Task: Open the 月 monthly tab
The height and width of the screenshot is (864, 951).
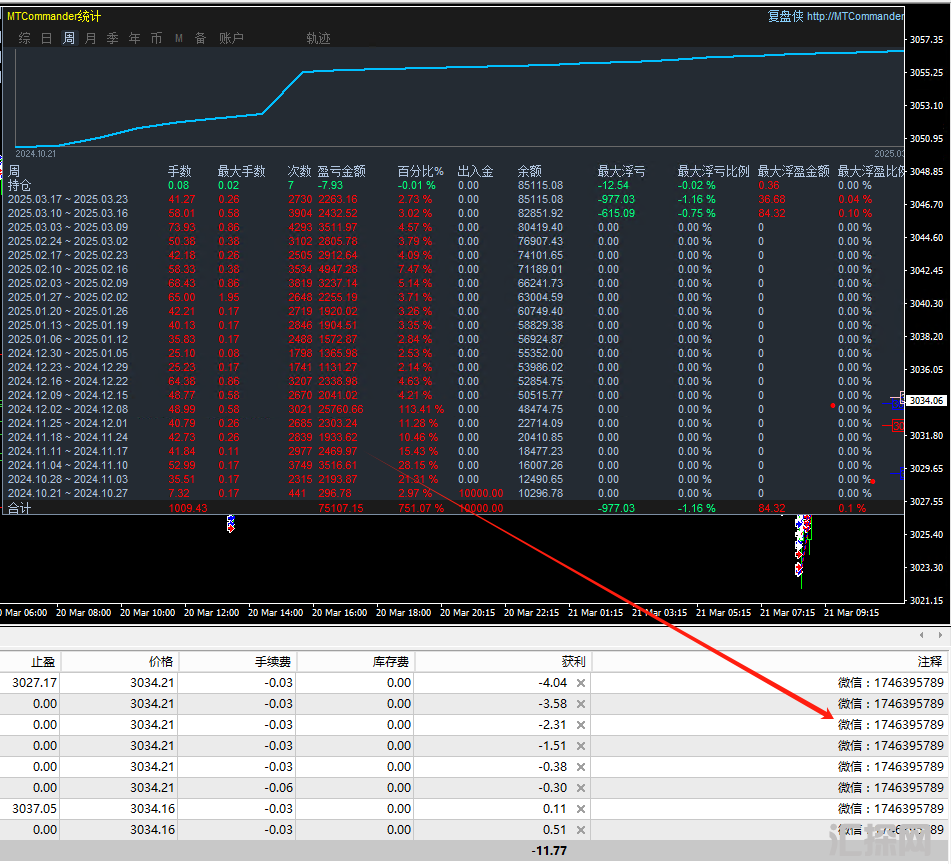Action: (x=90, y=38)
